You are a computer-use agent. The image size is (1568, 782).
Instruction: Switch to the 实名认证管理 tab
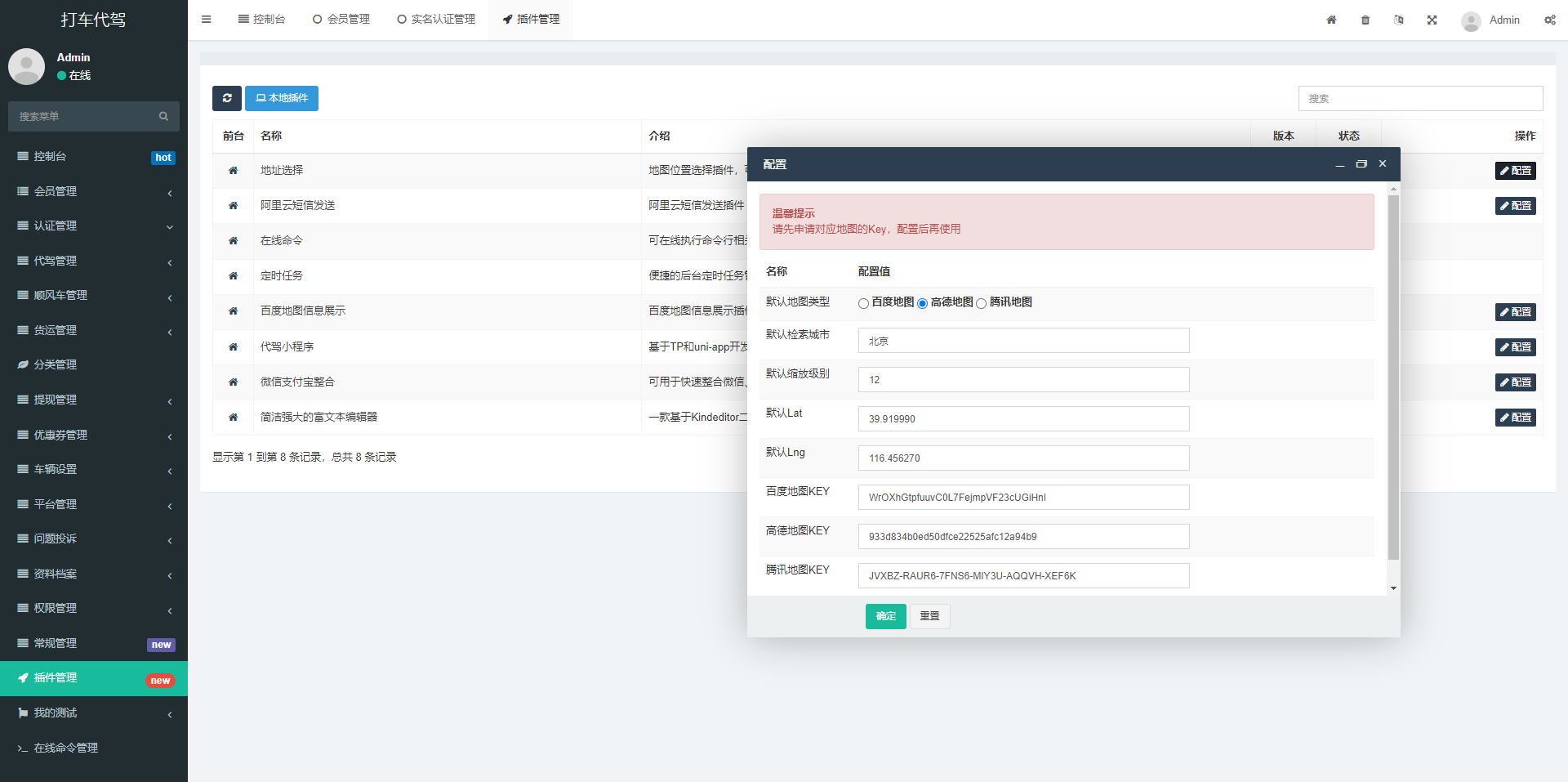pyautogui.click(x=436, y=20)
